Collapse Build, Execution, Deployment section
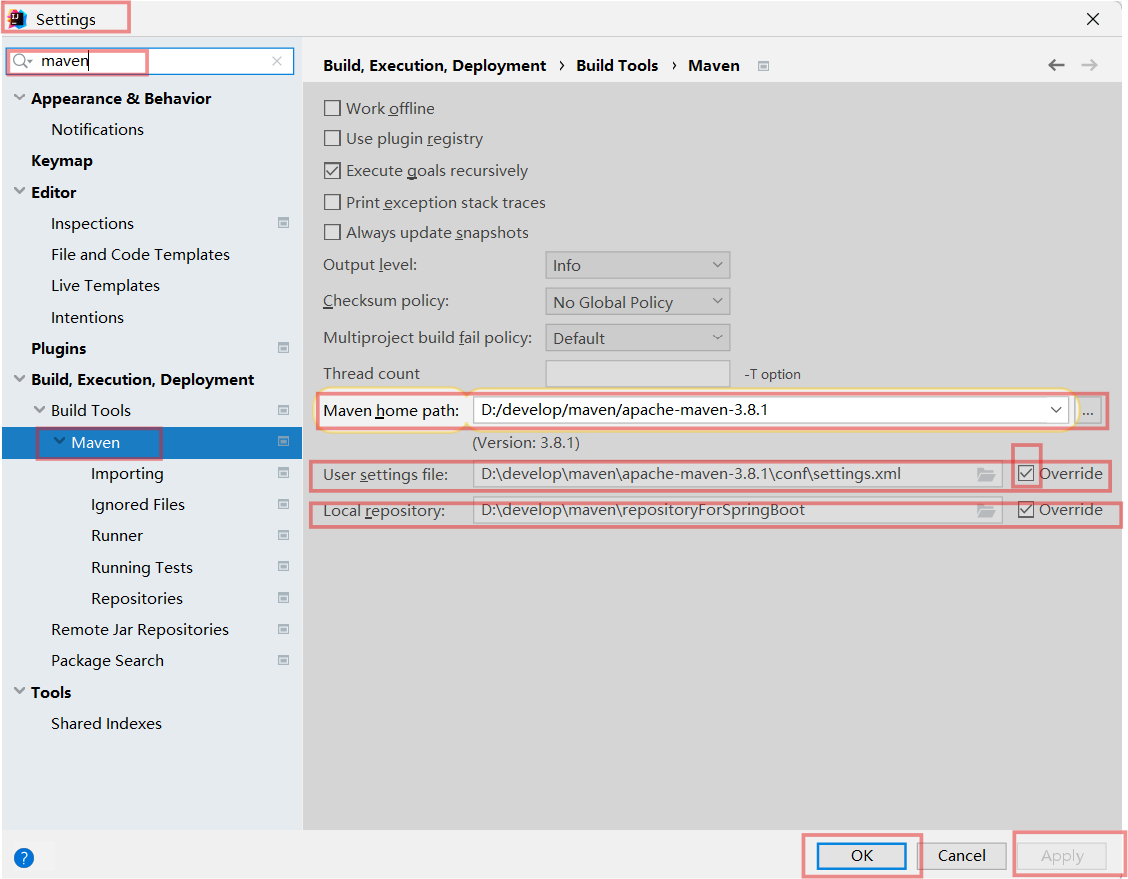This screenshot has height=879, width=1128. point(19,379)
